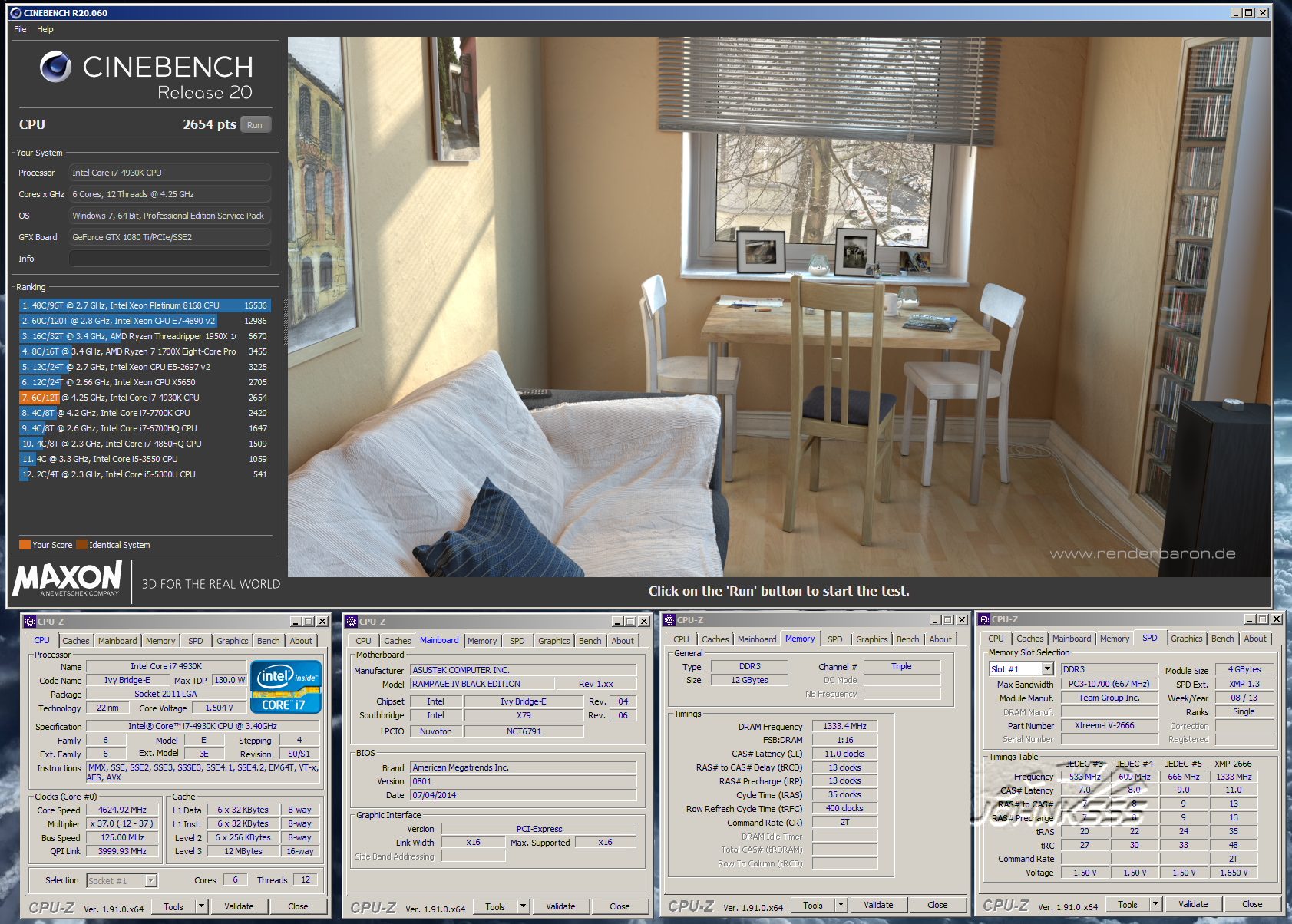Click the Channel # Triple value
Viewport: 1292px width, 924px height.
(901, 666)
